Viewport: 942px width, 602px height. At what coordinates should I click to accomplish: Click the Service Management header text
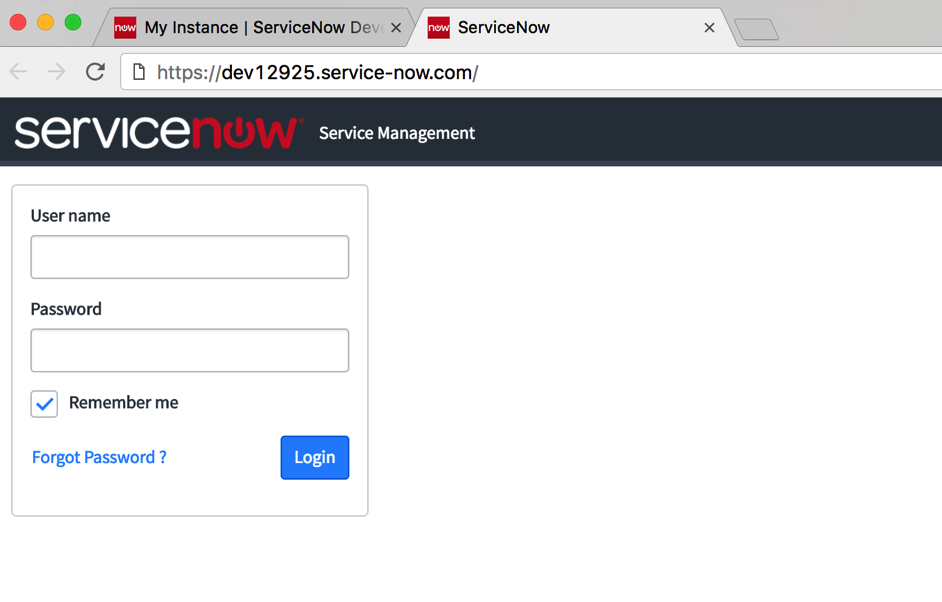(x=397, y=133)
